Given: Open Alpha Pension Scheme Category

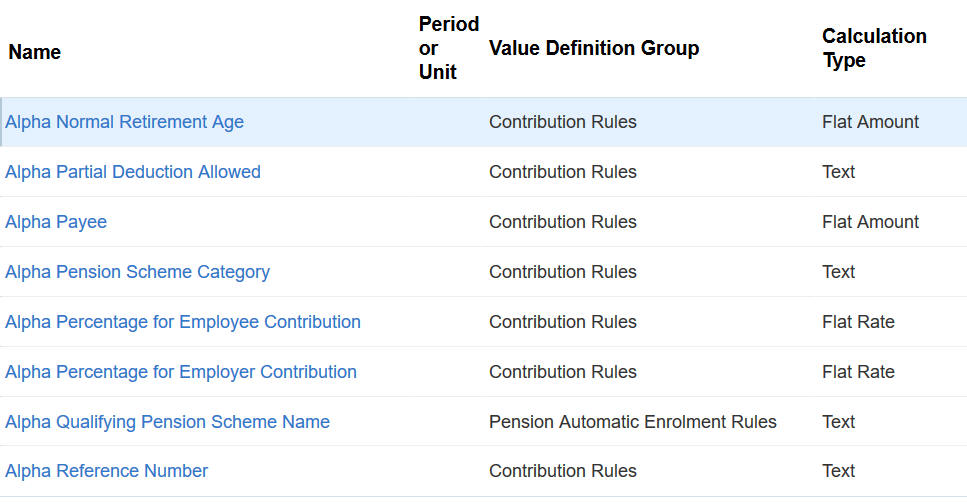Looking at the screenshot, I should pos(137,272).
